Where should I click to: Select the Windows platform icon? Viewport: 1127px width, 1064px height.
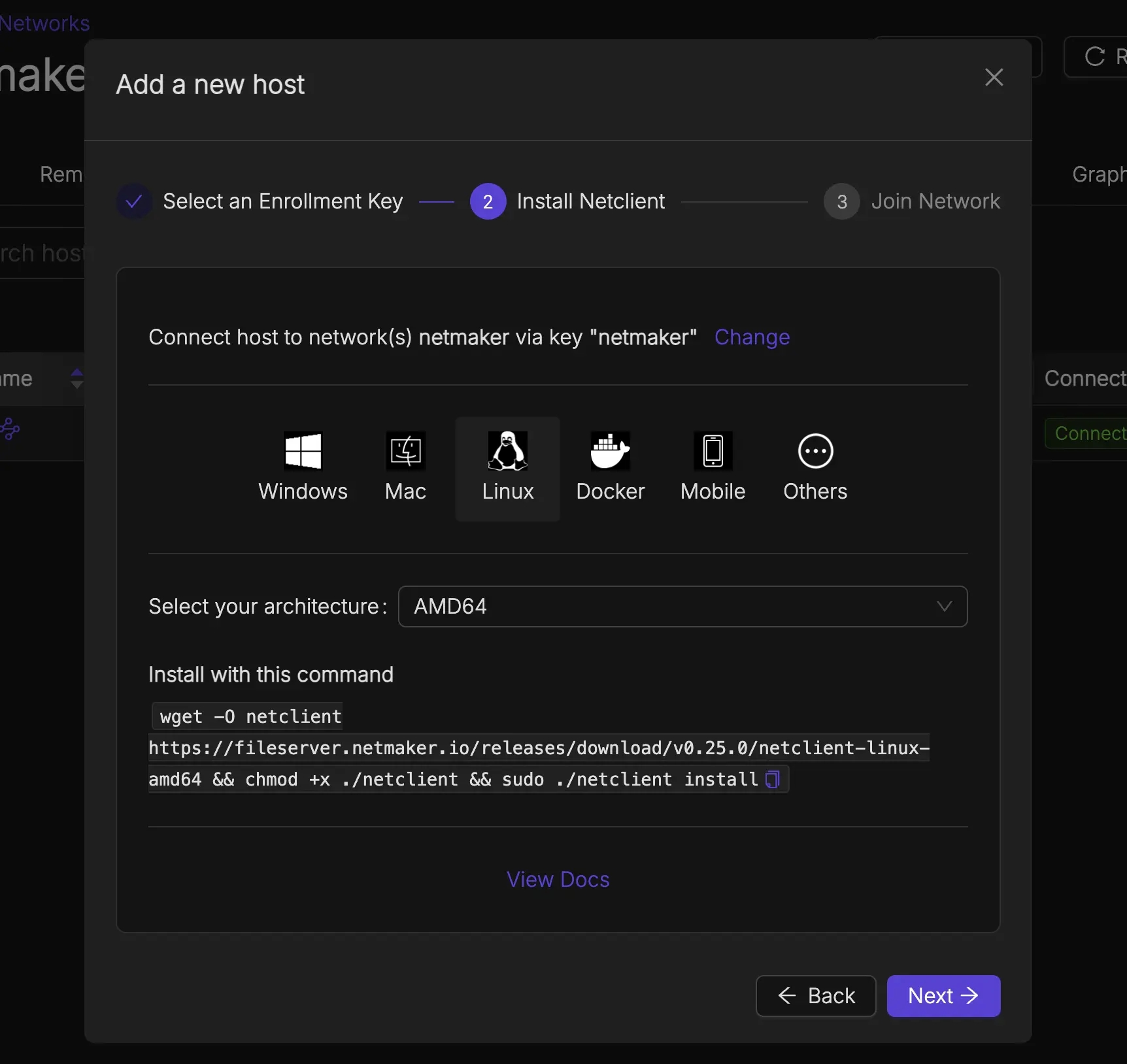coord(303,451)
